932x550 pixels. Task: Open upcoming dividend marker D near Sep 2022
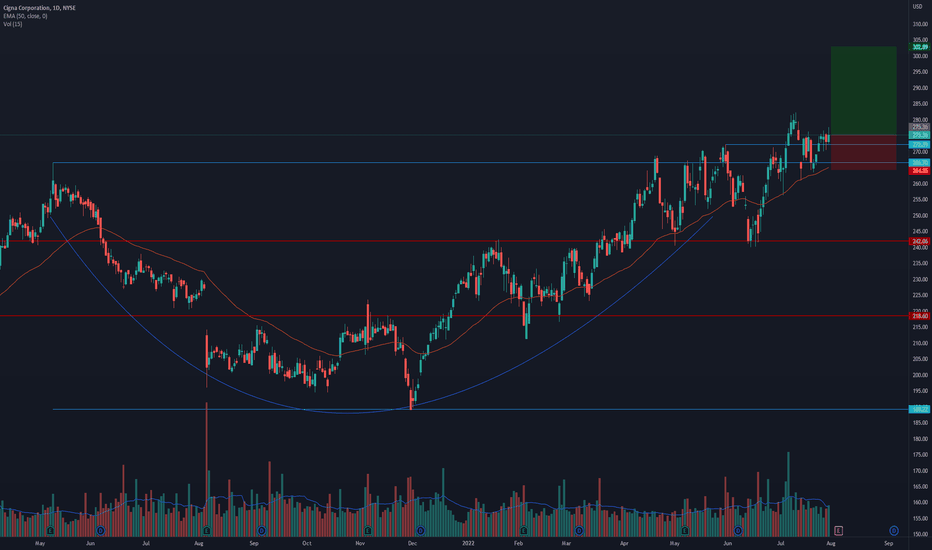[893, 530]
